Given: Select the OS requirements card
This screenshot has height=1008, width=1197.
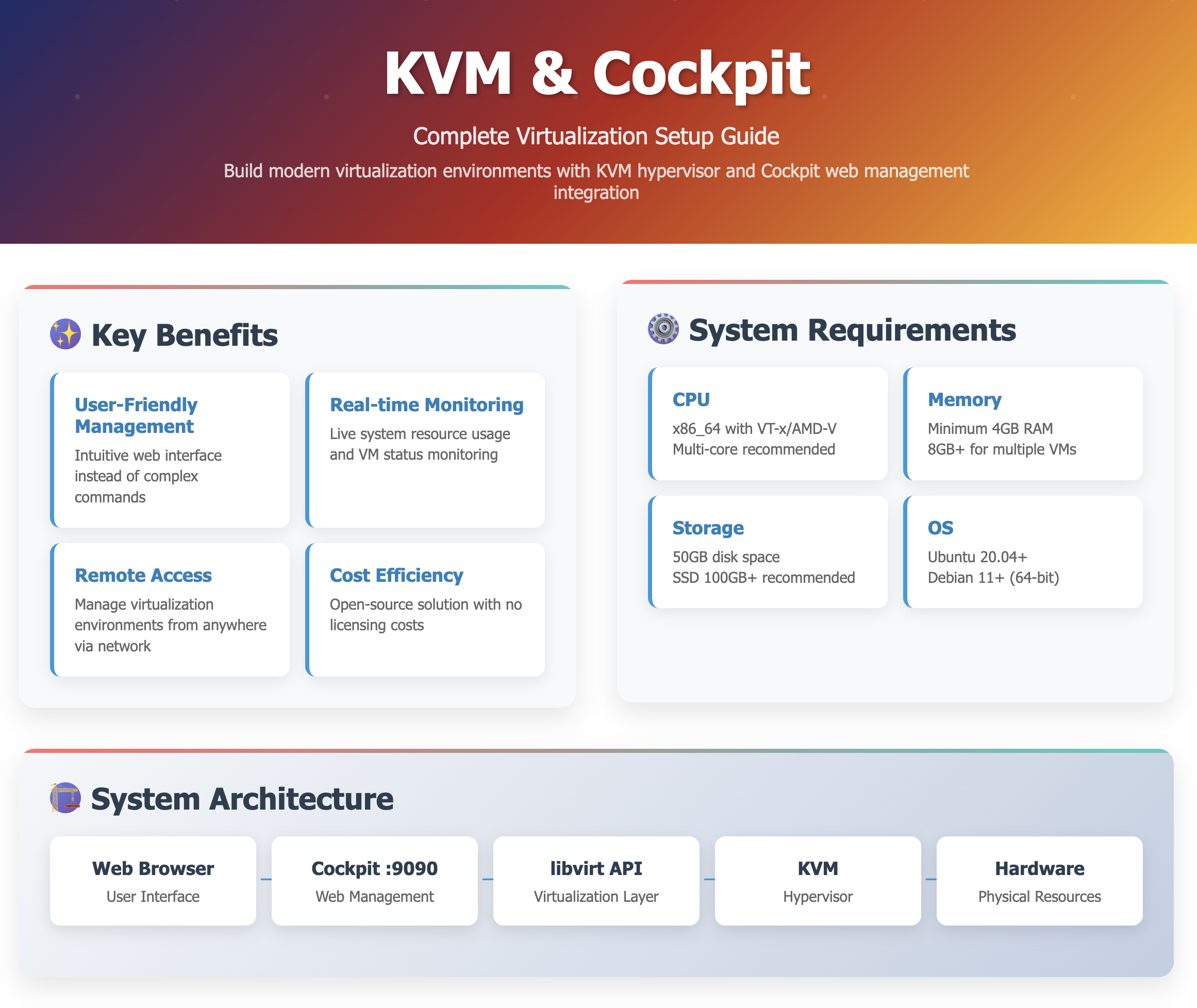Looking at the screenshot, I should tap(1023, 552).
